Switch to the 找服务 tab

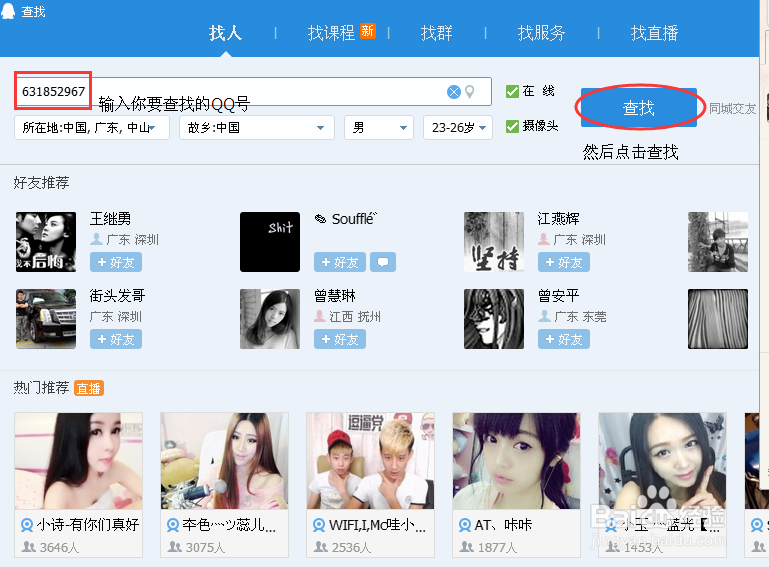click(541, 33)
